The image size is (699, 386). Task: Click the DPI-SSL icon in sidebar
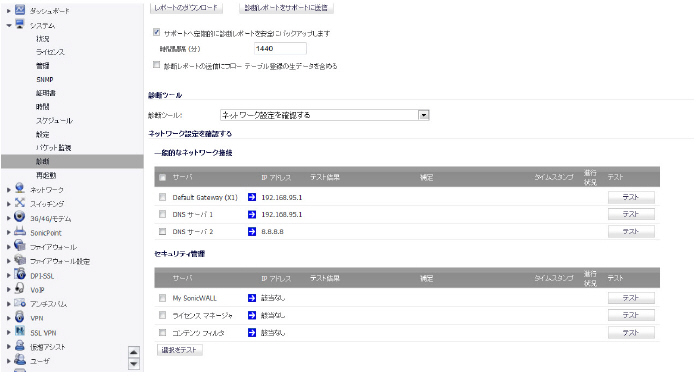pos(20,275)
